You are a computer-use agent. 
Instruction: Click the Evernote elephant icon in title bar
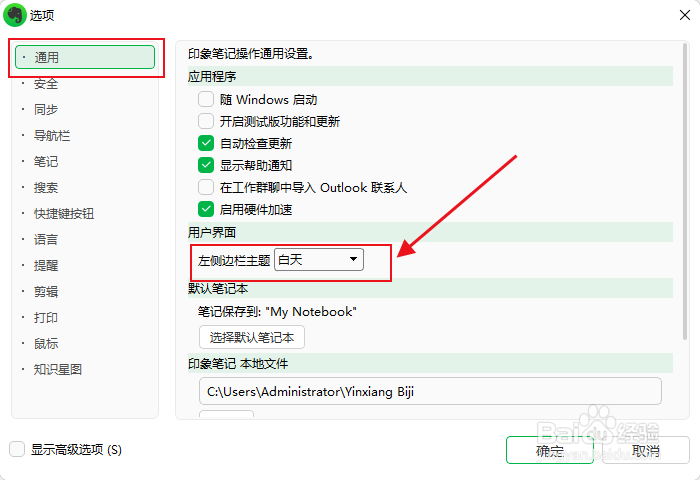coord(15,15)
